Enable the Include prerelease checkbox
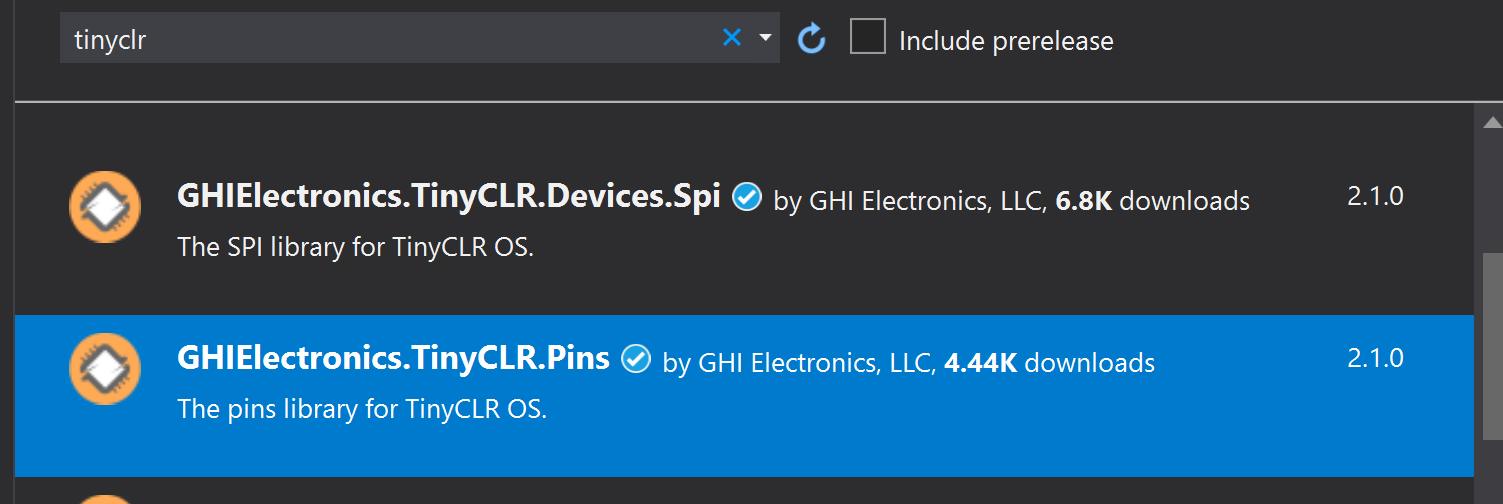The width and height of the screenshot is (1503, 504). (x=868, y=37)
